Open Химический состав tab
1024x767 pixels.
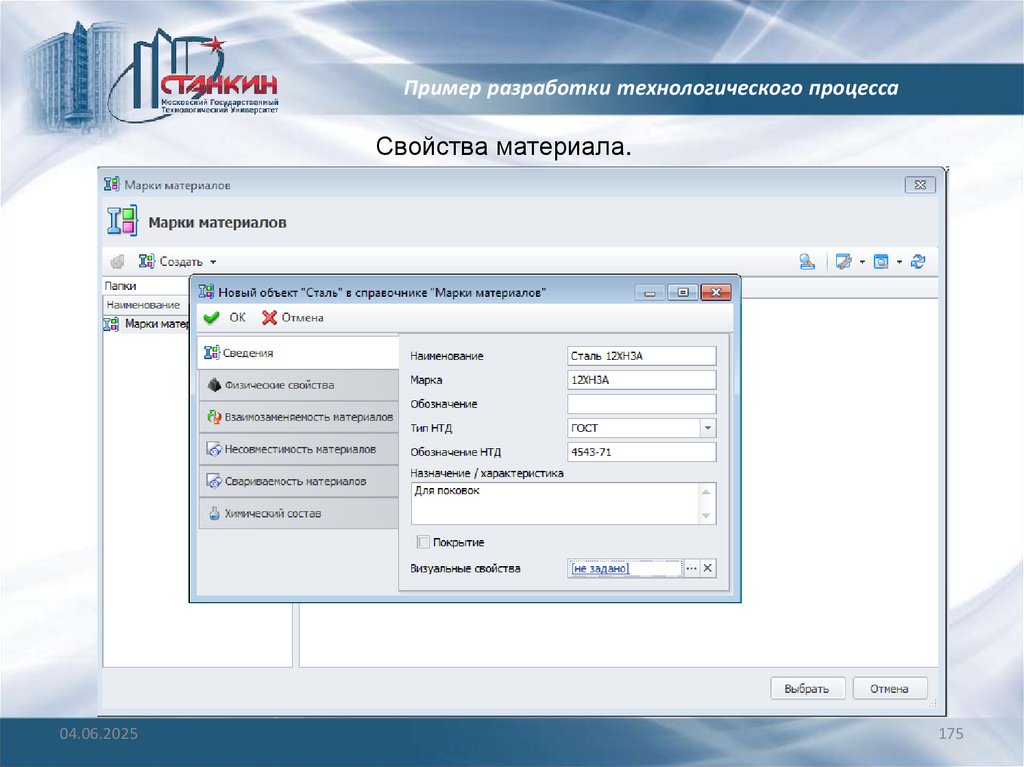(298, 513)
